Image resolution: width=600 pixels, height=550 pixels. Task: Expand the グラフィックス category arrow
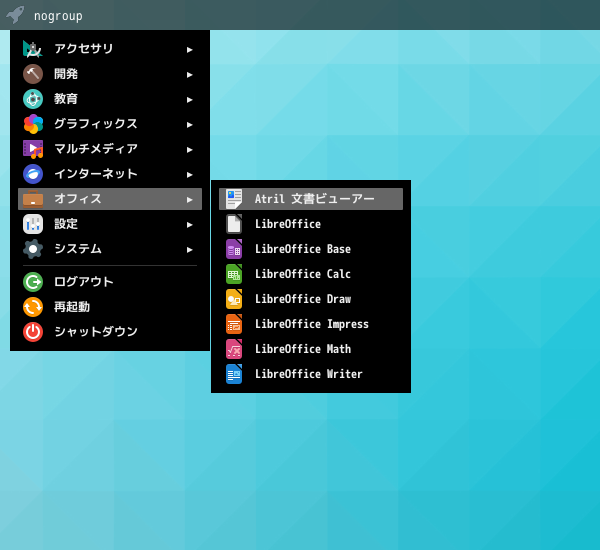point(189,125)
